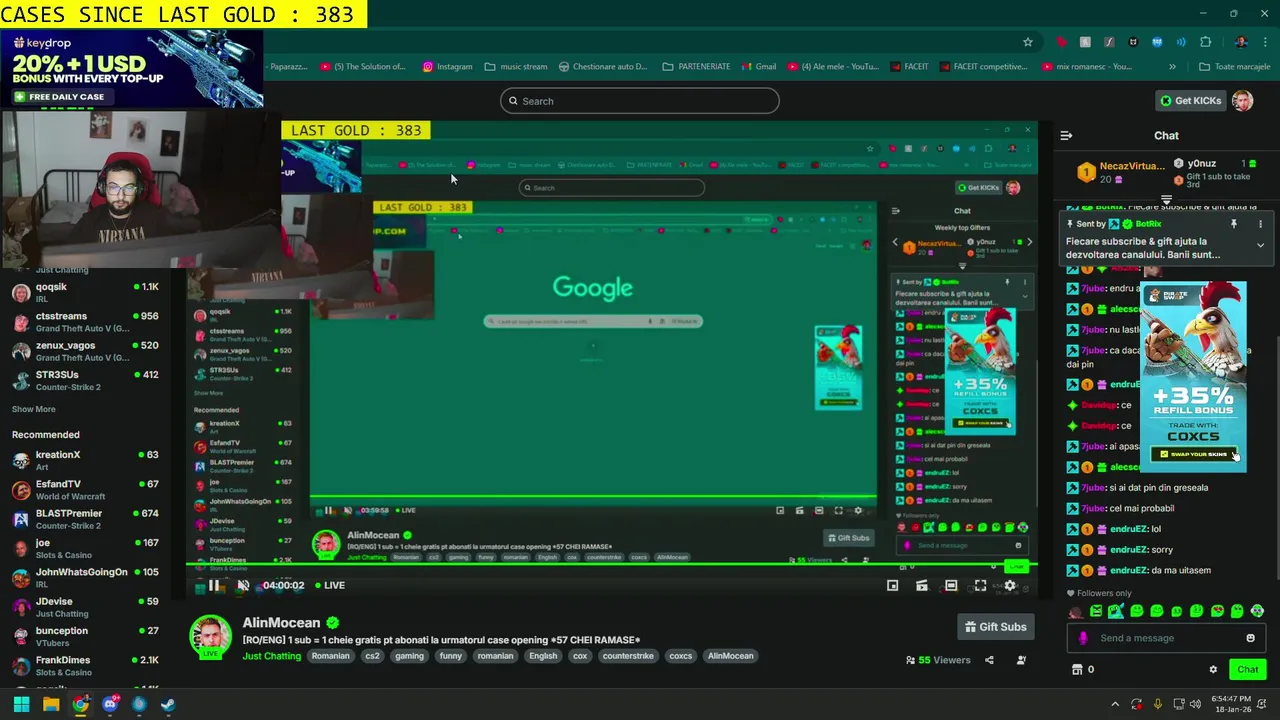The height and width of the screenshot is (720, 1280).
Task: Select the Romanian tag
Action: 330,656
